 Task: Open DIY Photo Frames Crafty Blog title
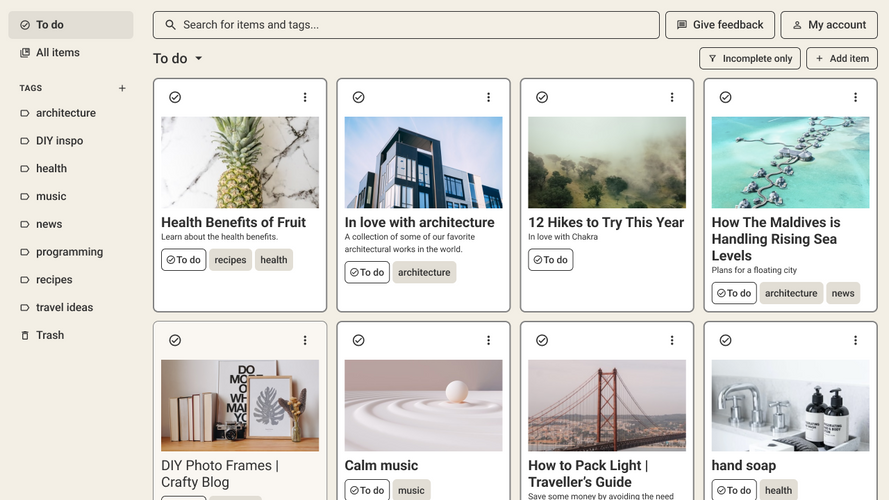pos(220,473)
